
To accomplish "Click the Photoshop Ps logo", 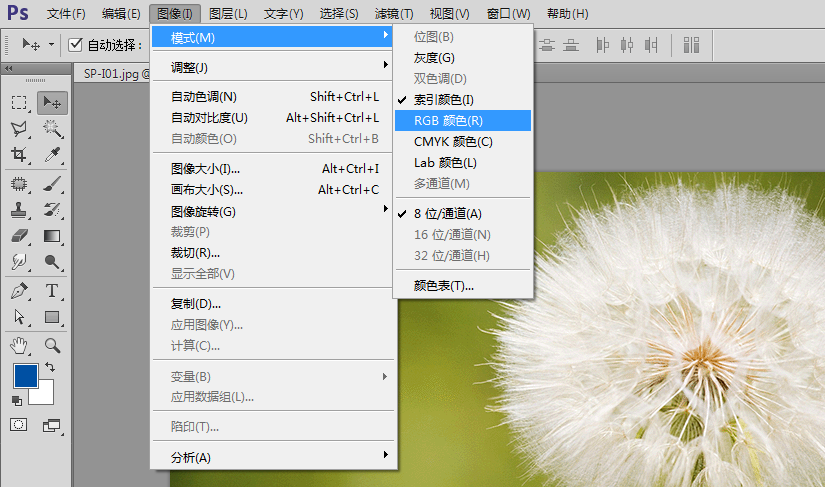I will (x=17, y=12).
